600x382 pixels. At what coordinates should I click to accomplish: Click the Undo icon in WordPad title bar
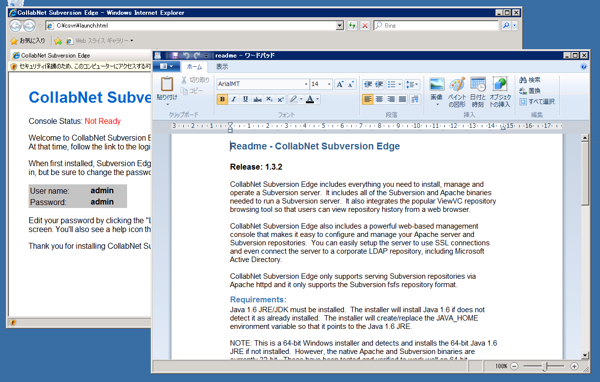tap(186, 56)
